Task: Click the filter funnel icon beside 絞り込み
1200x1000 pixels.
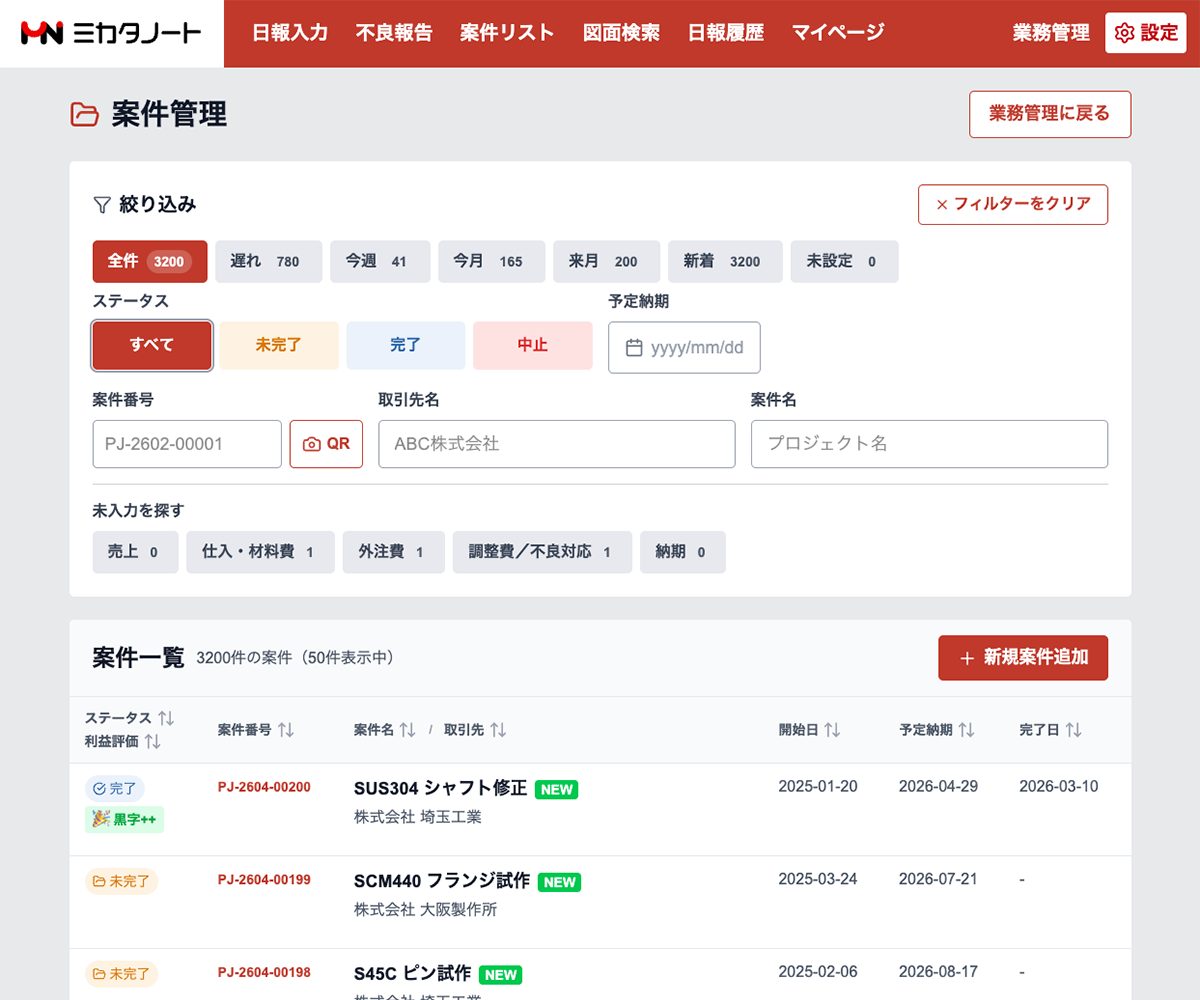Action: [x=100, y=203]
